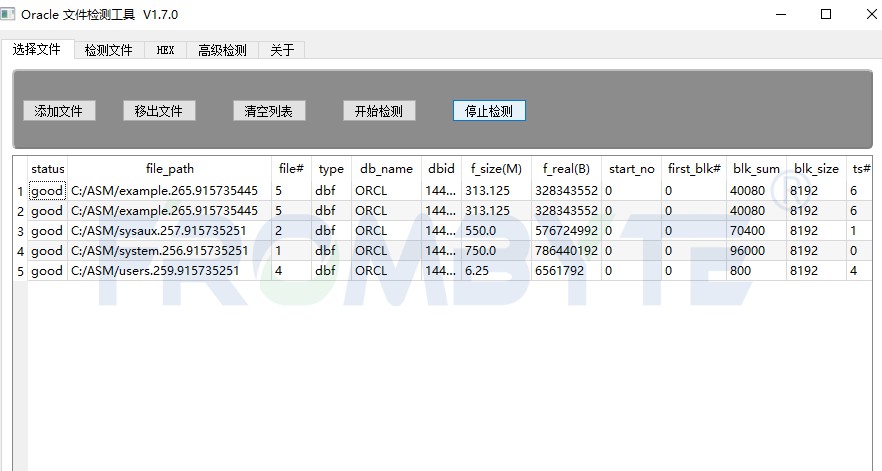
Task: Click the f_real value 786440192
Action: [x=566, y=251]
